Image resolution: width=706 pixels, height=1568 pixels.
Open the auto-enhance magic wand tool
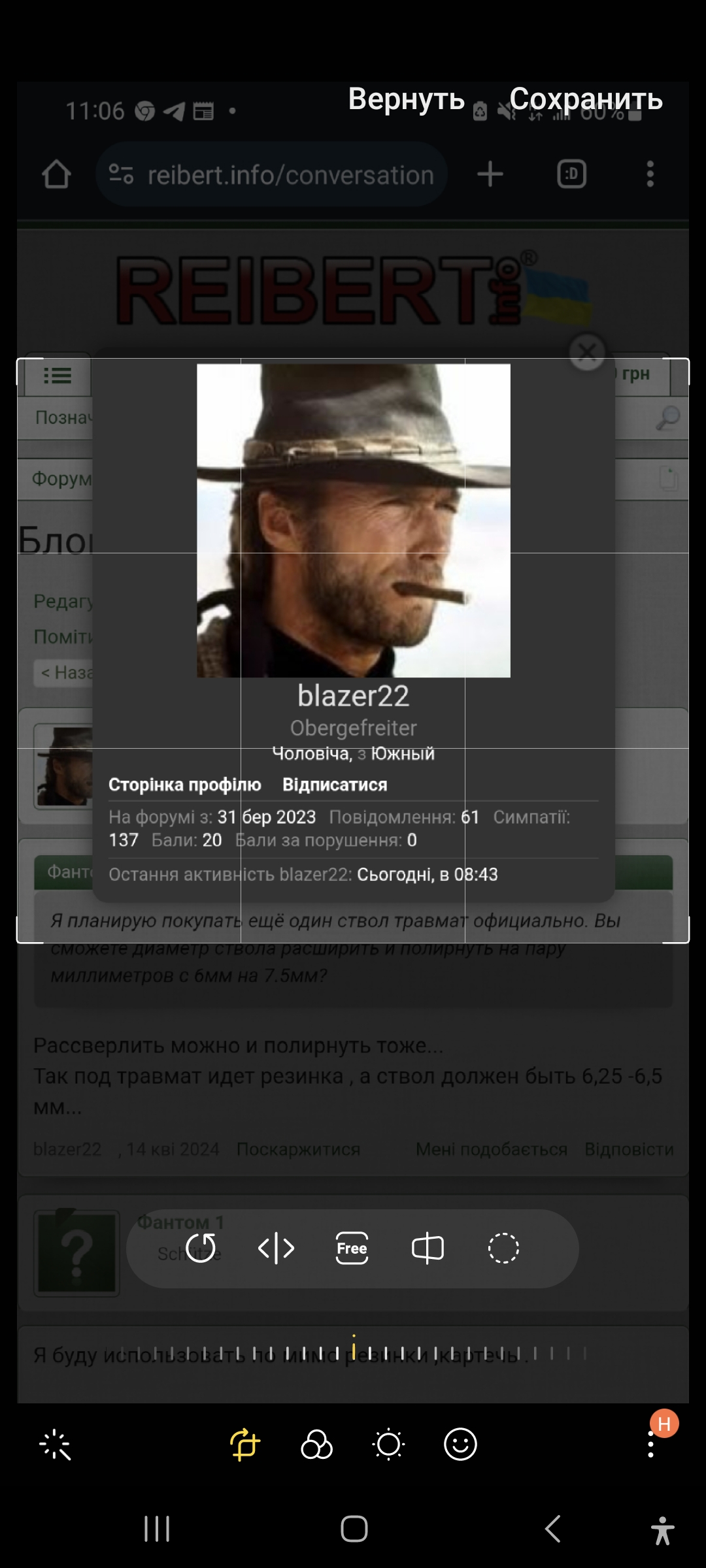tap(56, 1445)
